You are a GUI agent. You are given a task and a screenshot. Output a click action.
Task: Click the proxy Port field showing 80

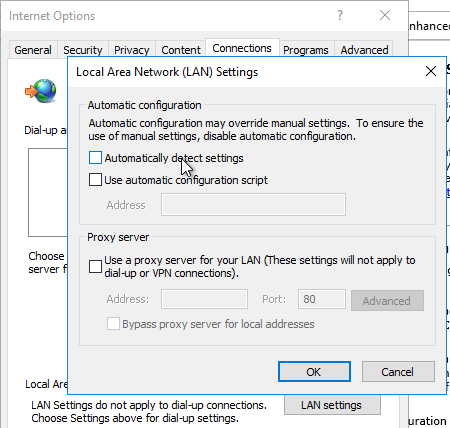pos(322,299)
